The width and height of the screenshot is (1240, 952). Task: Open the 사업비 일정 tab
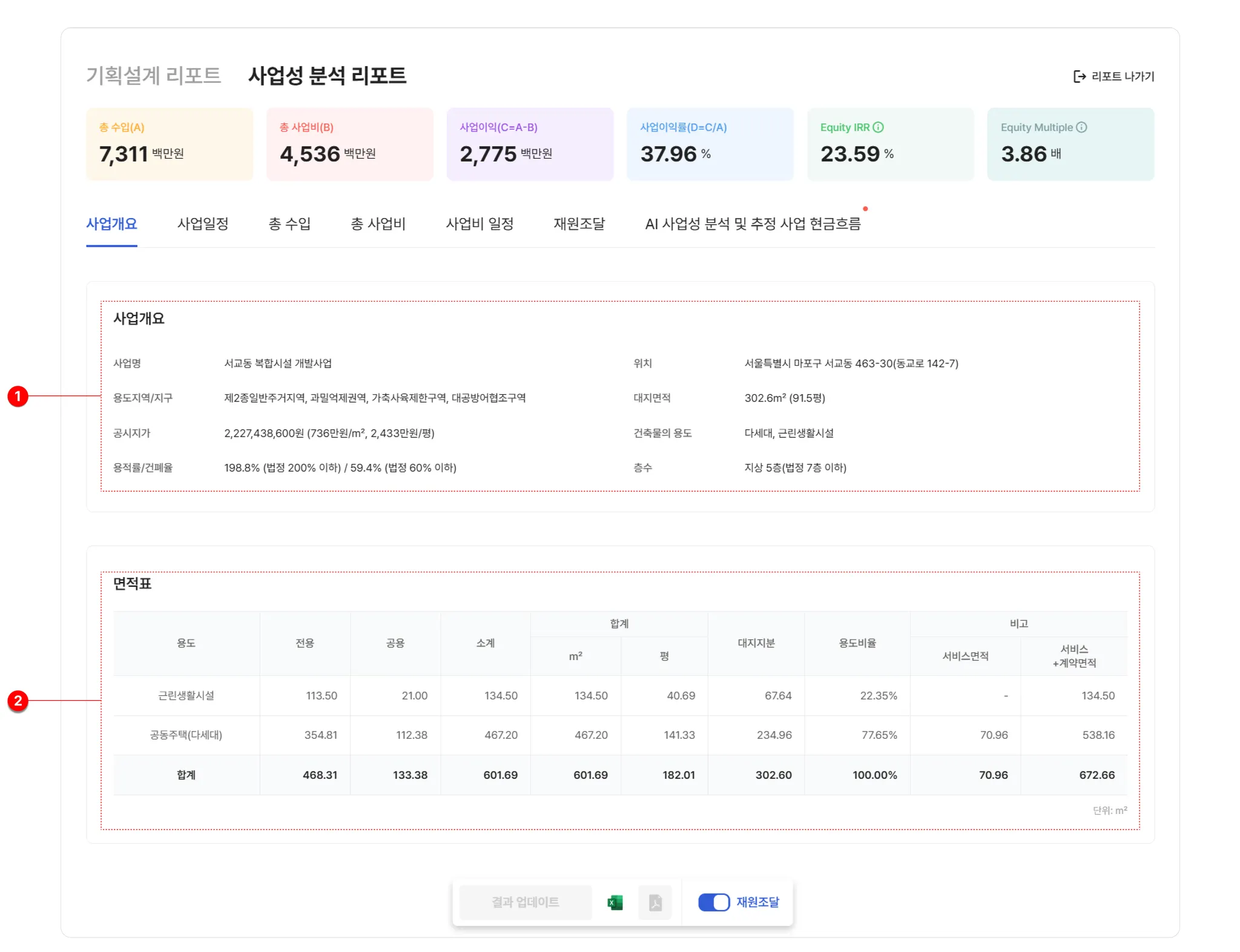click(x=480, y=224)
